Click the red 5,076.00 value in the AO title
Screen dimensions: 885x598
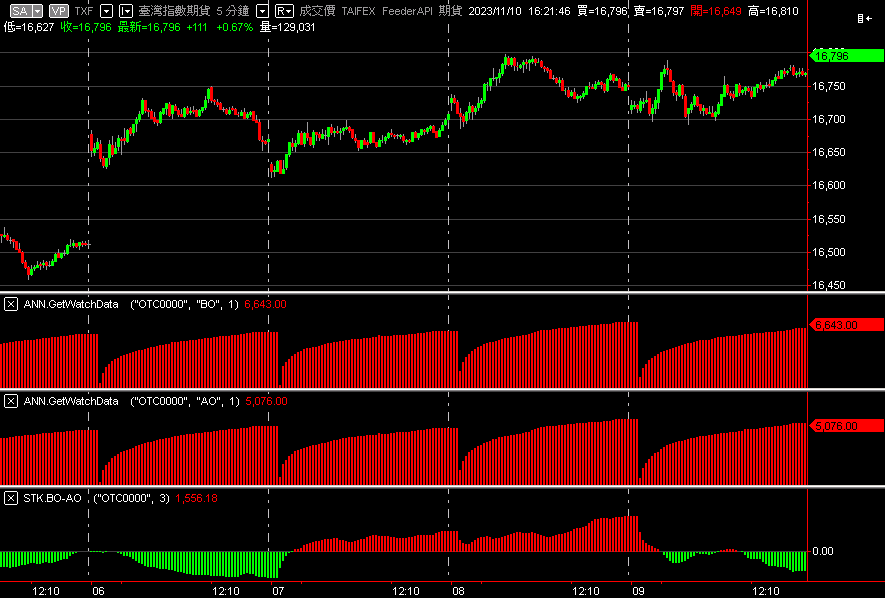coord(266,402)
